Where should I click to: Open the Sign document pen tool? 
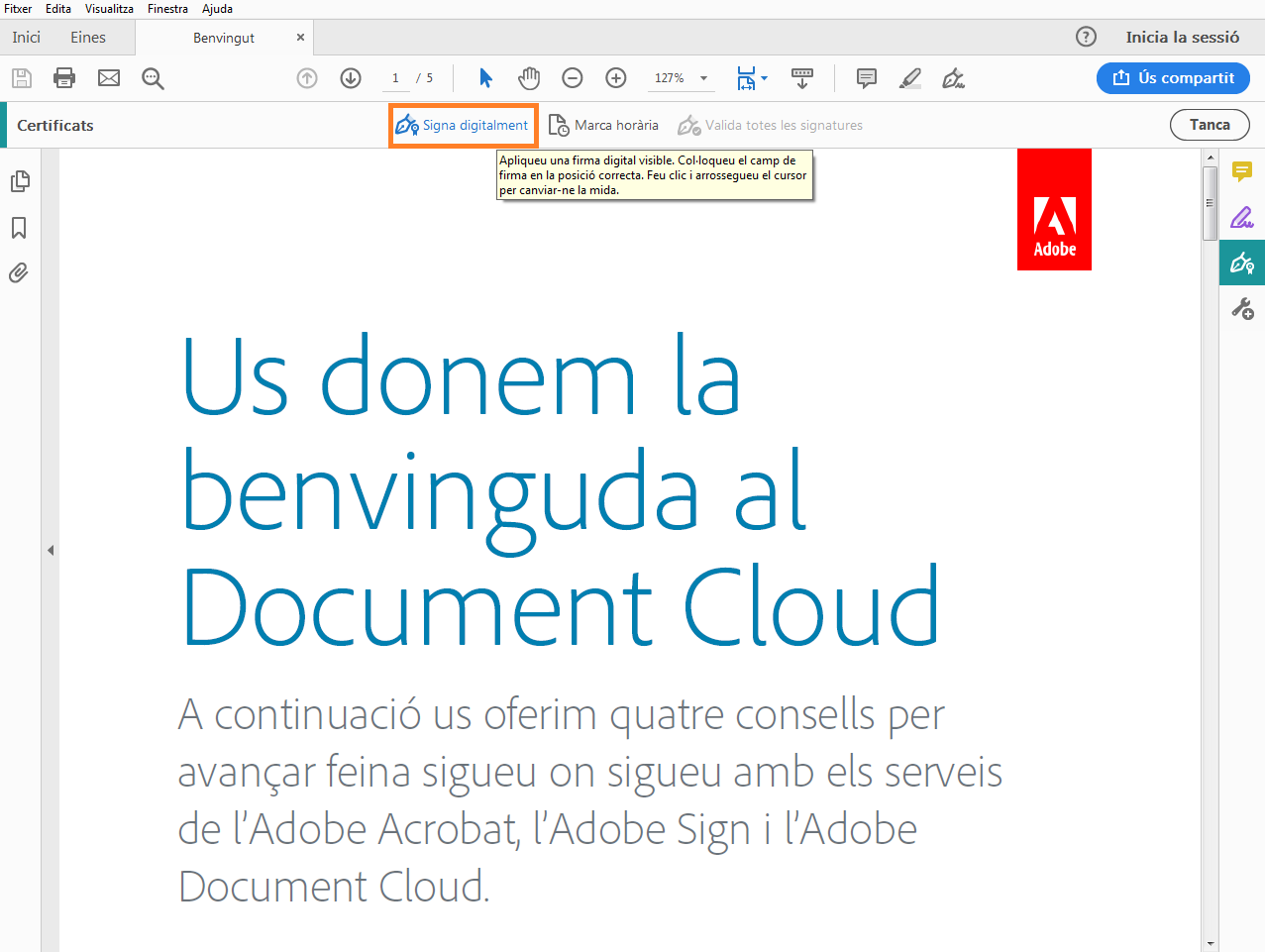pyautogui.click(x=954, y=78)
